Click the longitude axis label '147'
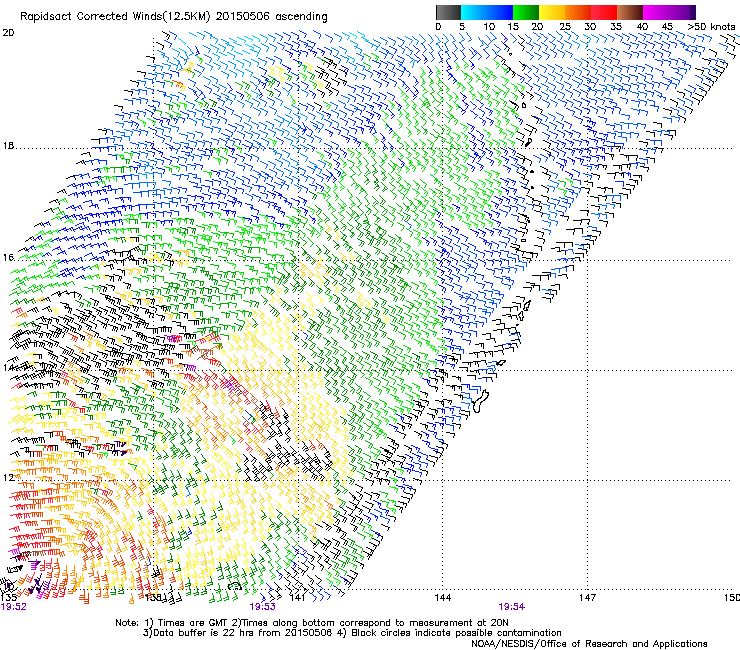Viewport: 740px width, 650px height. [587, 598]
